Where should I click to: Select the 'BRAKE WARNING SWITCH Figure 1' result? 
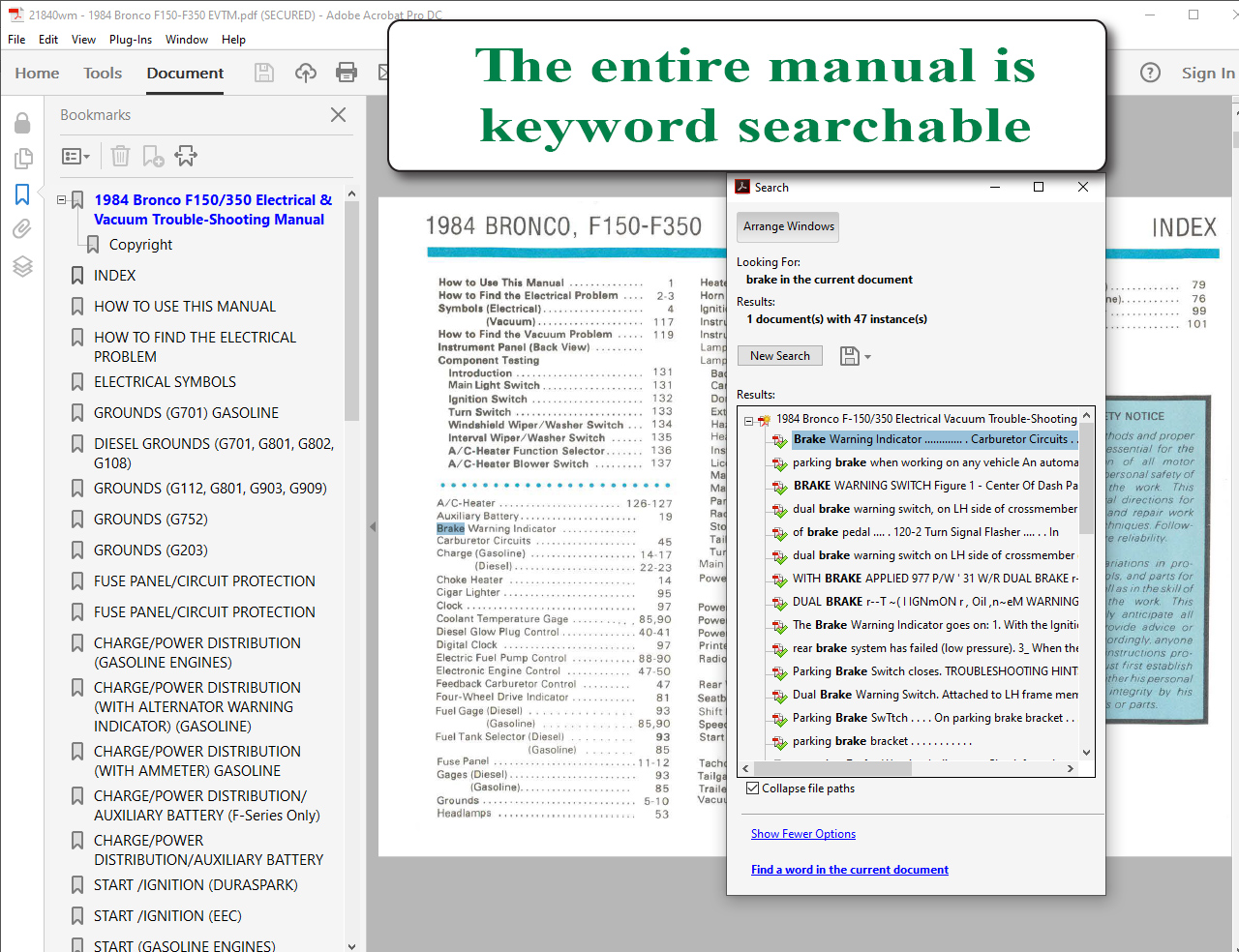(935, 486)
